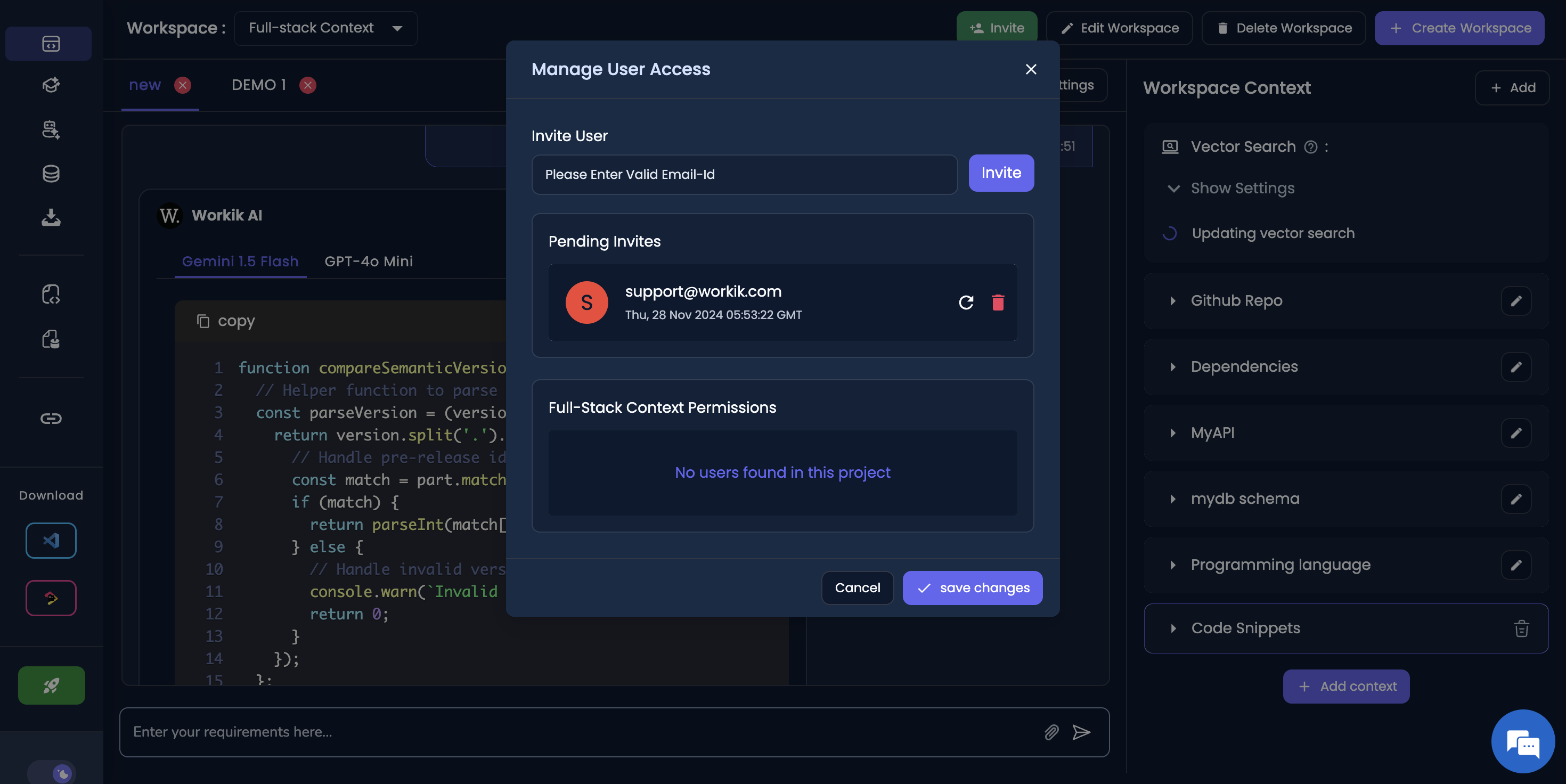The image size is (1566, 784).
Task: Edit the Dependencies context
Action: click(1515, 366)
